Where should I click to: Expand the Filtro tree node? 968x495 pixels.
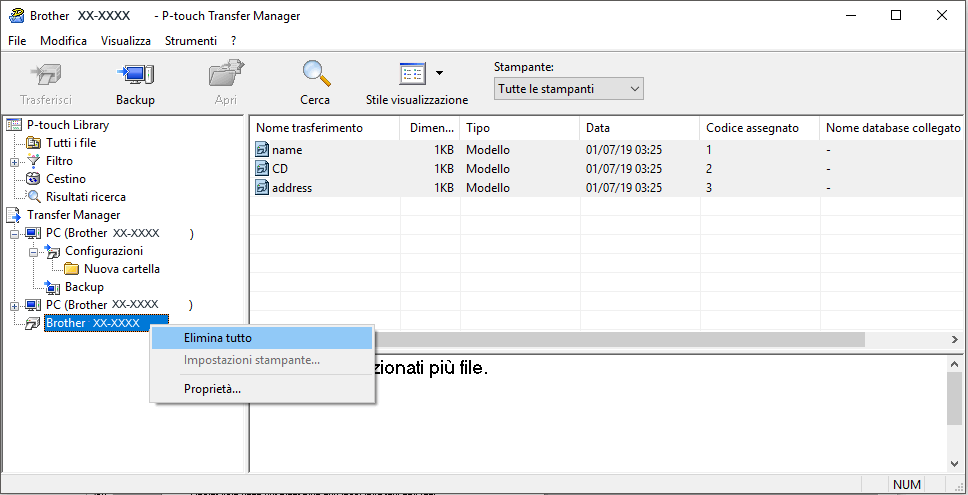click(x=14, y=162)
